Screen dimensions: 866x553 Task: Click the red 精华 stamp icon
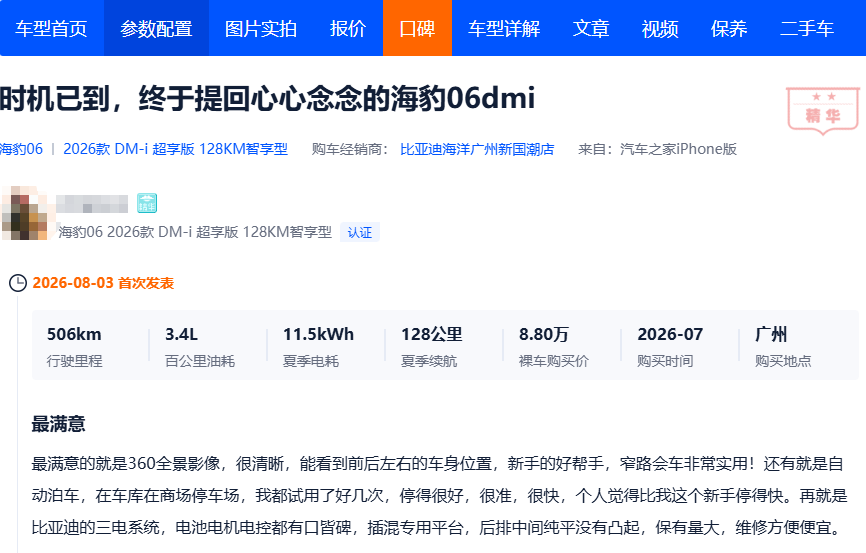pos(823,110)
